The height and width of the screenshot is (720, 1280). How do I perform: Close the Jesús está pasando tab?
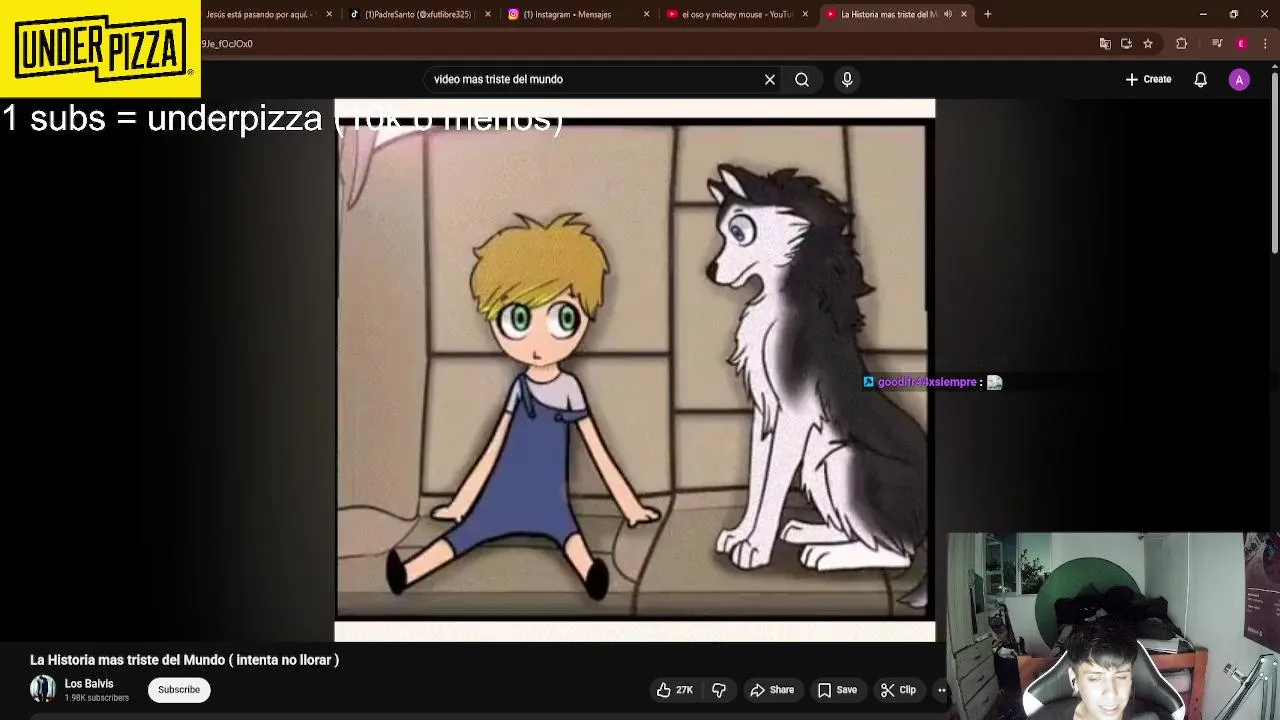pos(329,14)
